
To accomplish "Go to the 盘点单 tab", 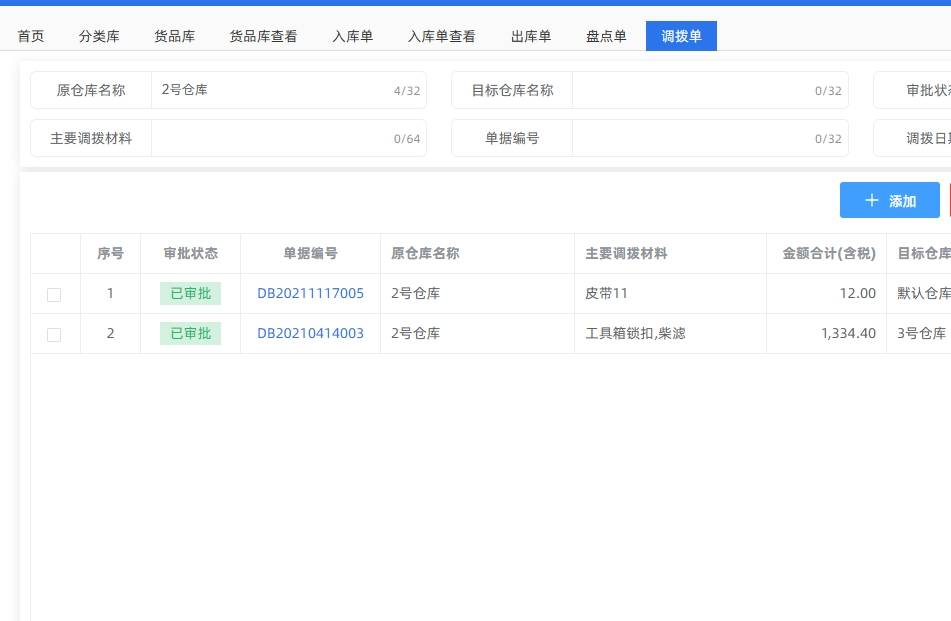I will (606, 36).
